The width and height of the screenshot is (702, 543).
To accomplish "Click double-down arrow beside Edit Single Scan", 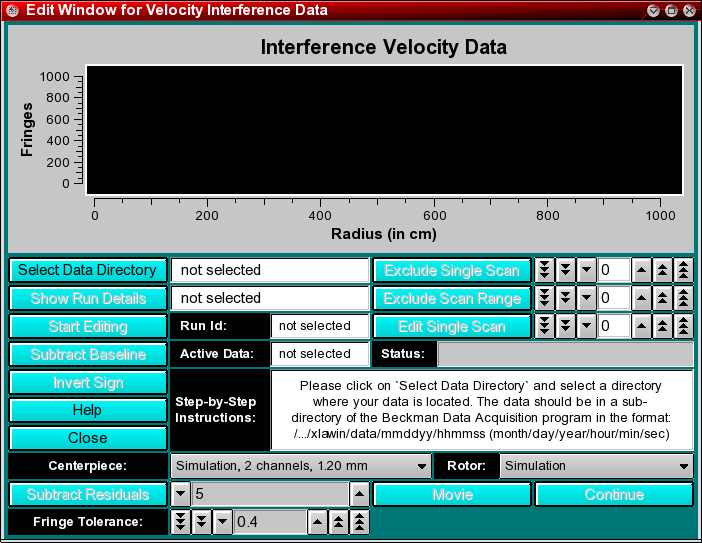I will point(565,326).
